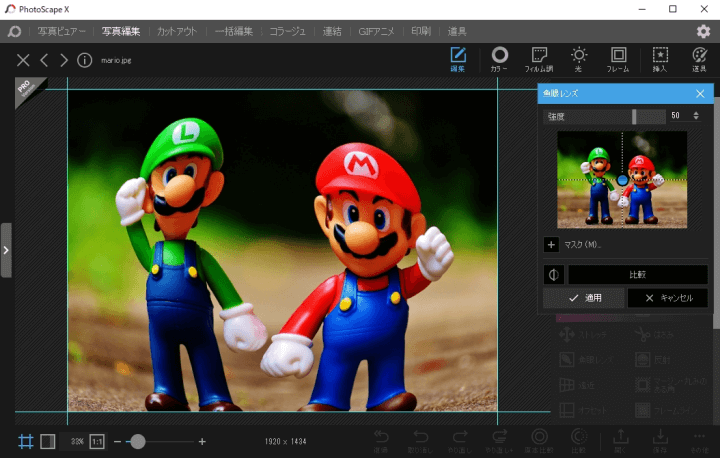The width and height of the screenshot is (720, 458).
Task: Click the tool panel scrollbar
Action: click(716, 213)
